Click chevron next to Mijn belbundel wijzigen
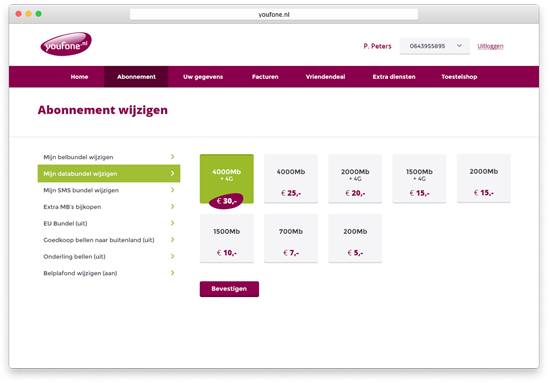This screenshot has width=549, height=383. point(172,156)
